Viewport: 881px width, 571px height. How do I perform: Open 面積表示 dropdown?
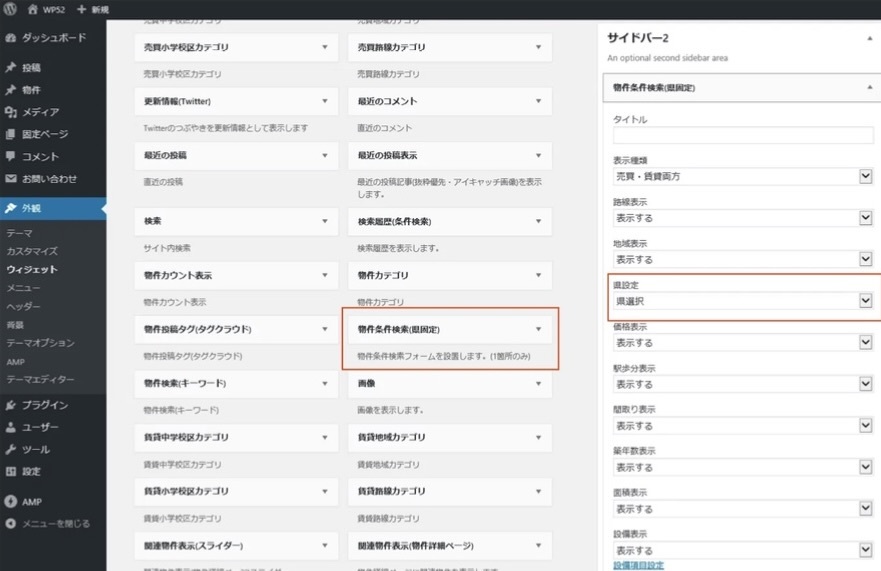(x=743, y=509)
